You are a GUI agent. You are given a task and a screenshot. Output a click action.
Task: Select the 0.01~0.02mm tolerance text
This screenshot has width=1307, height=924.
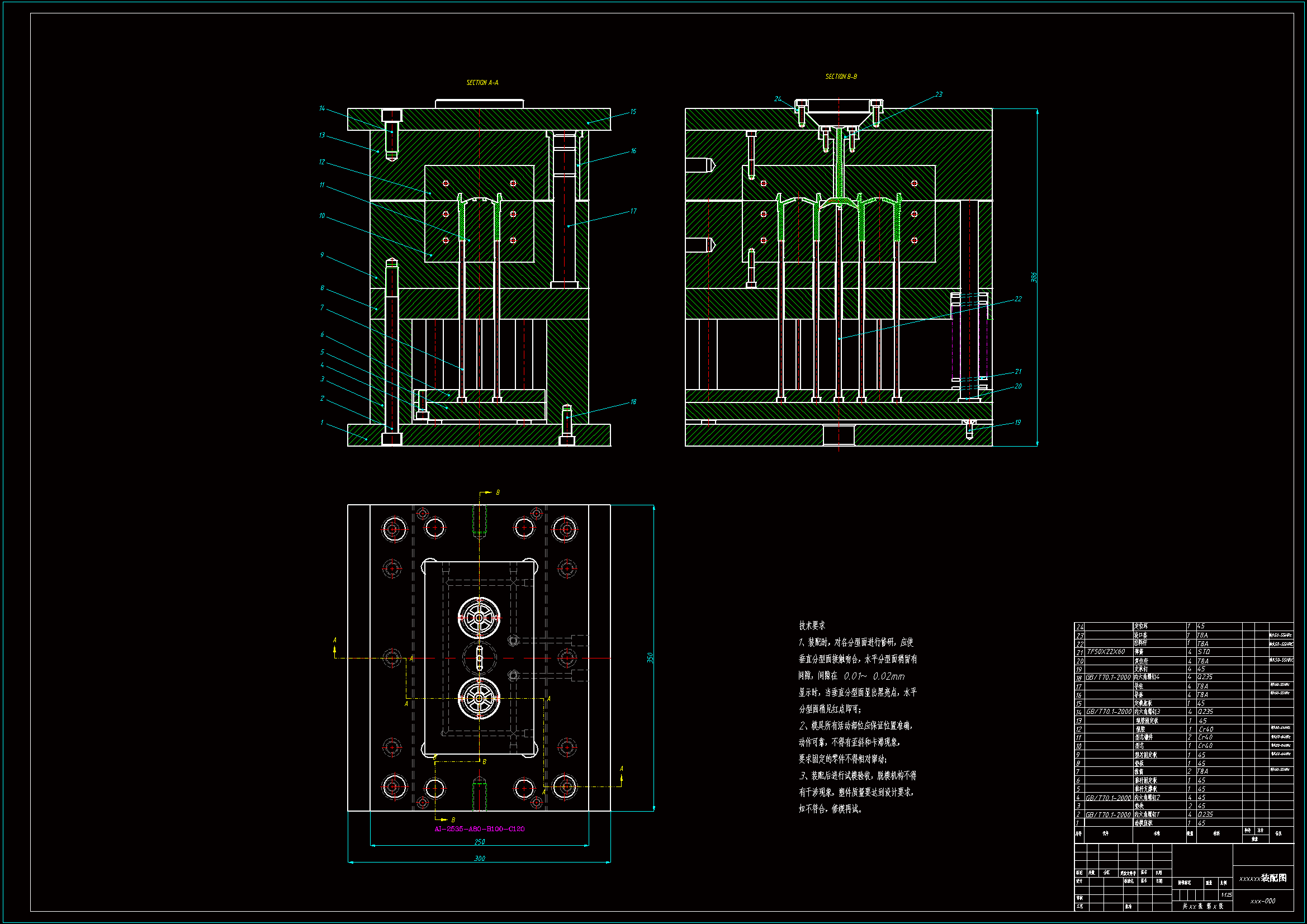(x=874, y=676)
